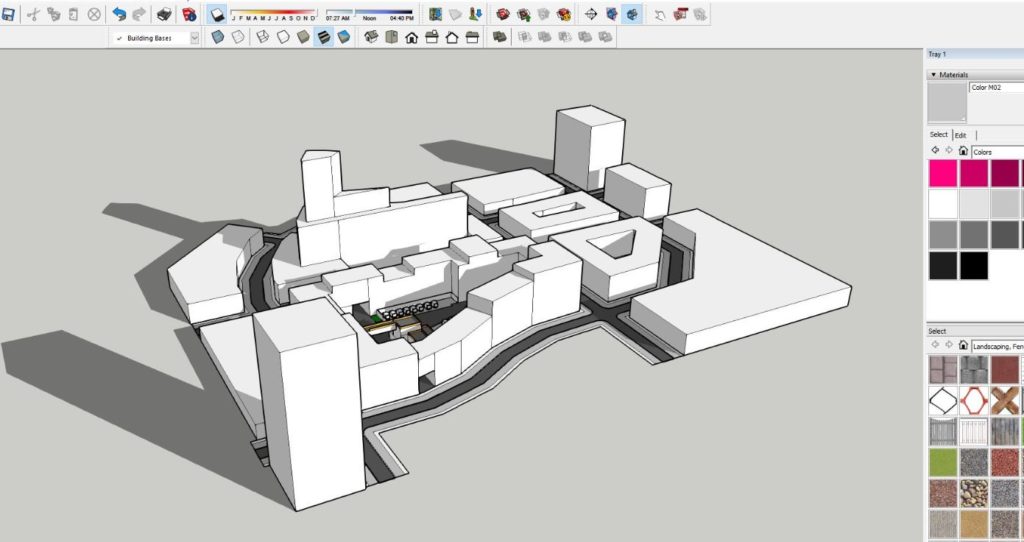Undo the last action

[x=119, y=14]
